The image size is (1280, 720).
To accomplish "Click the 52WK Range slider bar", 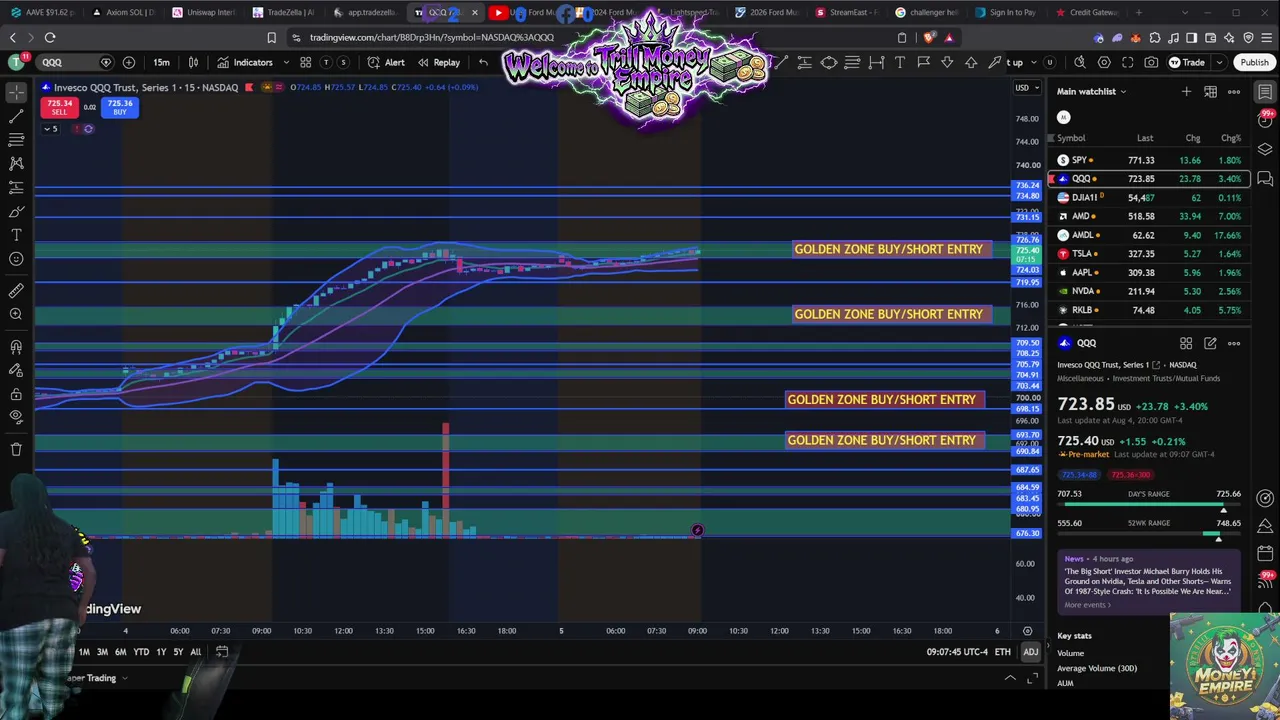I will 1149,534.
